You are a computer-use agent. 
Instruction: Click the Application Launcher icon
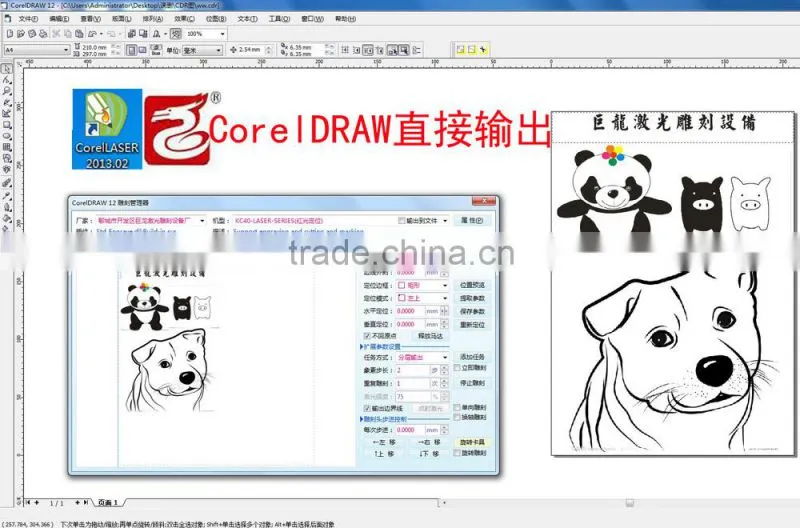click(157, 34)
